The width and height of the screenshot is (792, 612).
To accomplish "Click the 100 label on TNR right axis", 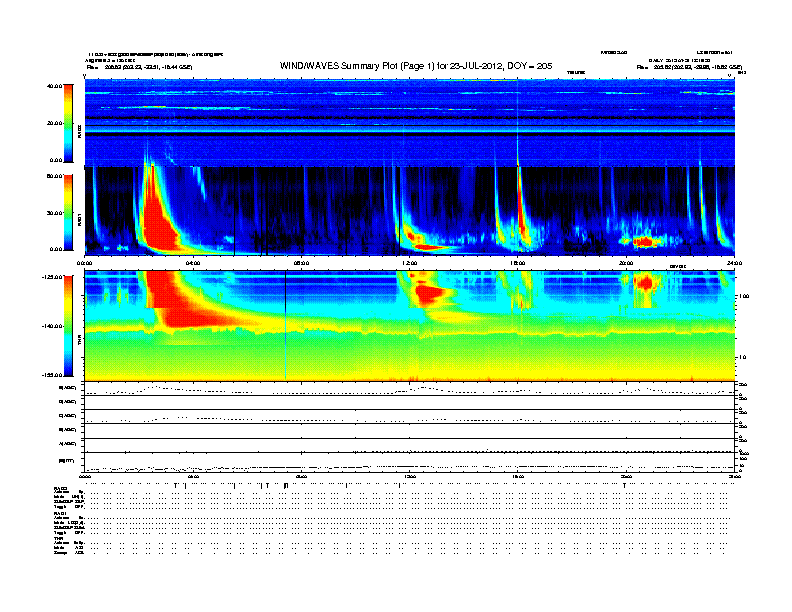I will 744,296.
